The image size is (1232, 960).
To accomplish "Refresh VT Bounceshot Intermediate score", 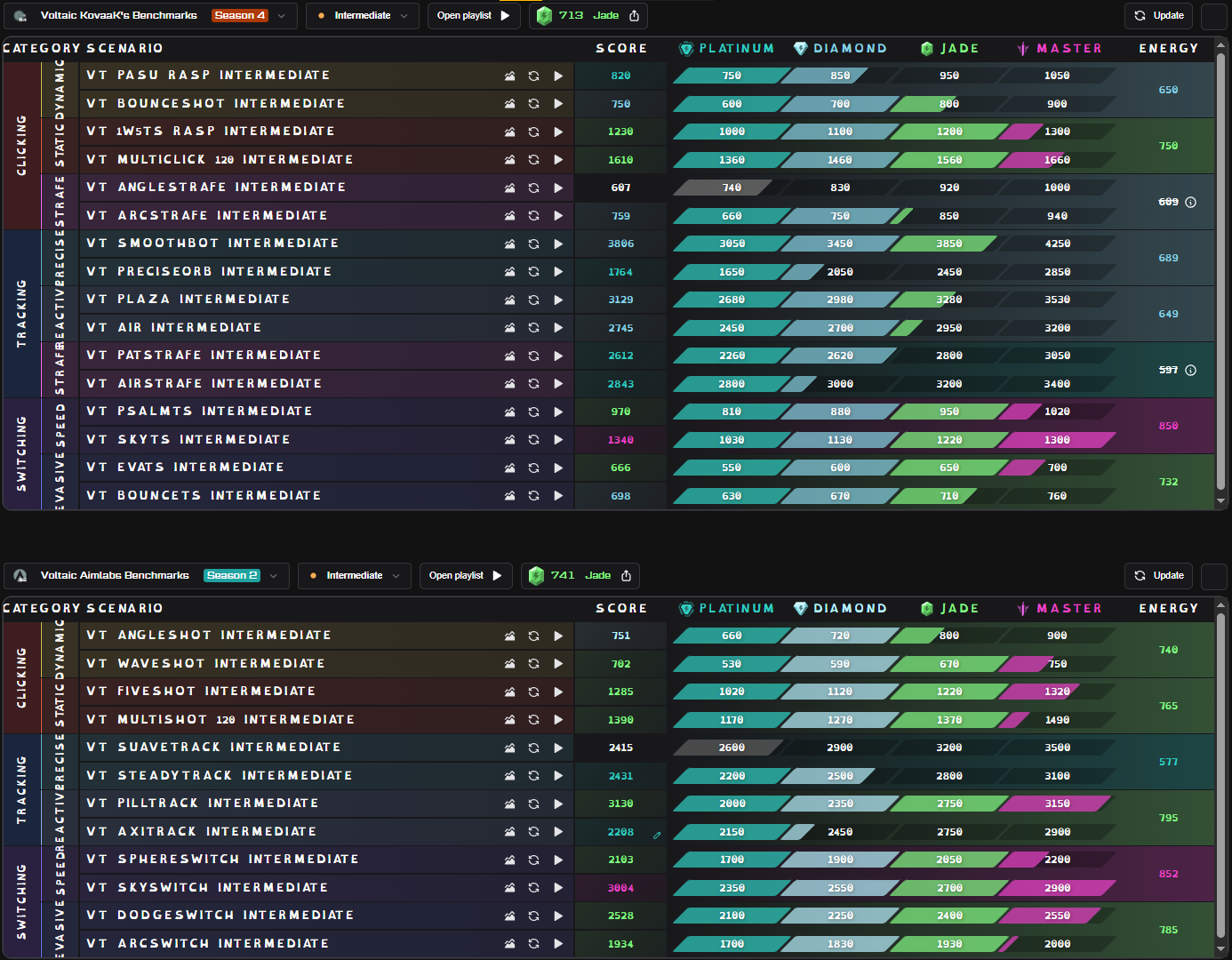I will coord(533,104).
